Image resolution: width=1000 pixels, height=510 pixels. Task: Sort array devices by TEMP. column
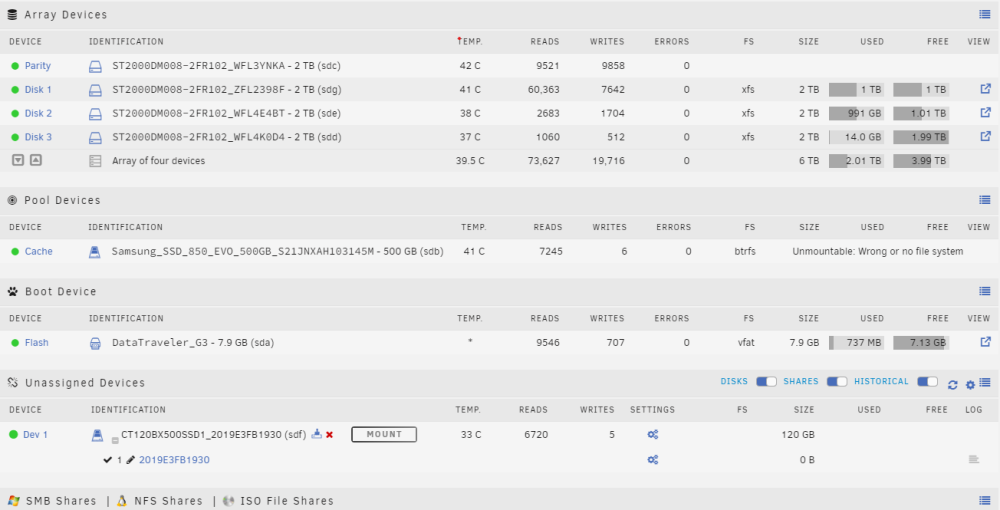pyautogui.click(x=469, y=41)
